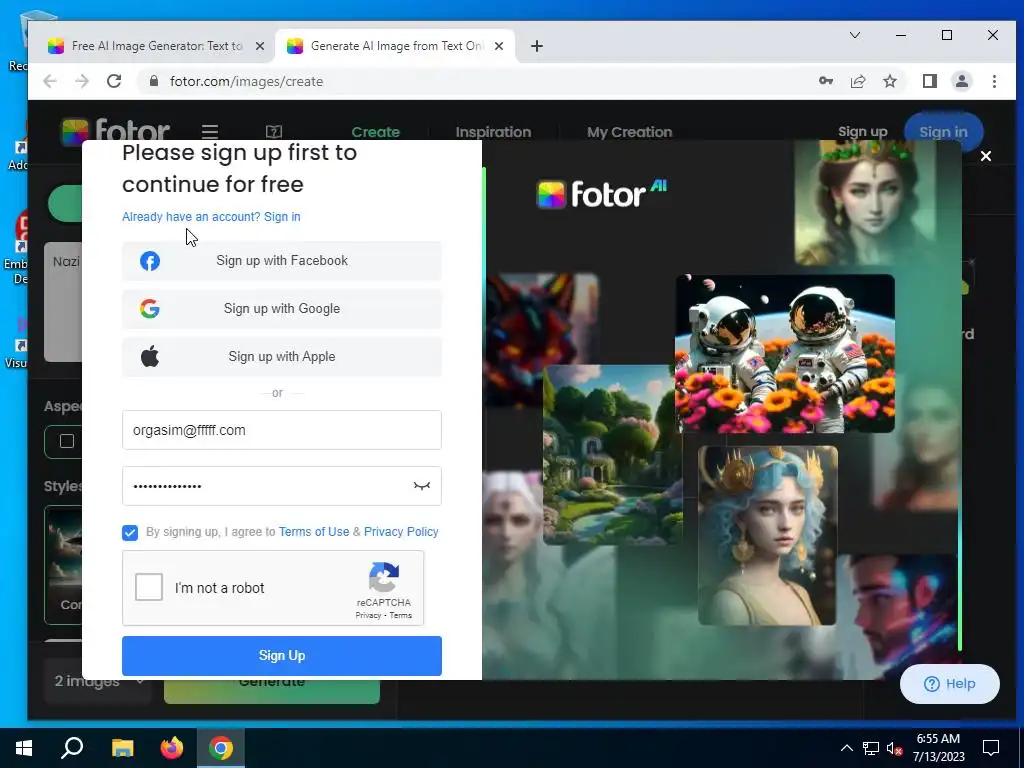Click Sign up in the page header
The height and width of the screenshot is (768, 1024).
click(x=863, y=132)
